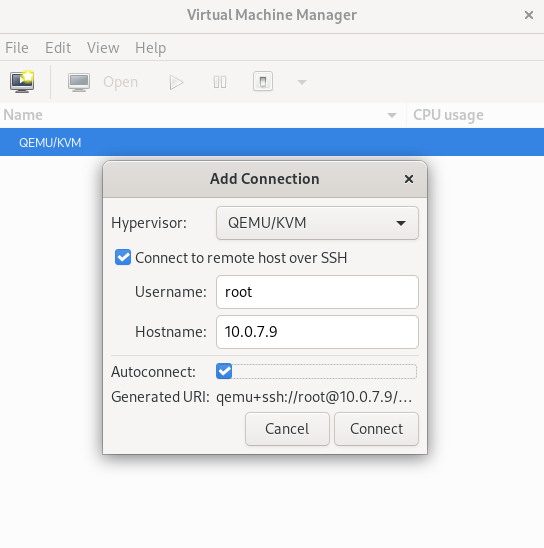Toggle the Autoconnect checkbox
This screenshot has height=548, width=544.
(224, 371)
